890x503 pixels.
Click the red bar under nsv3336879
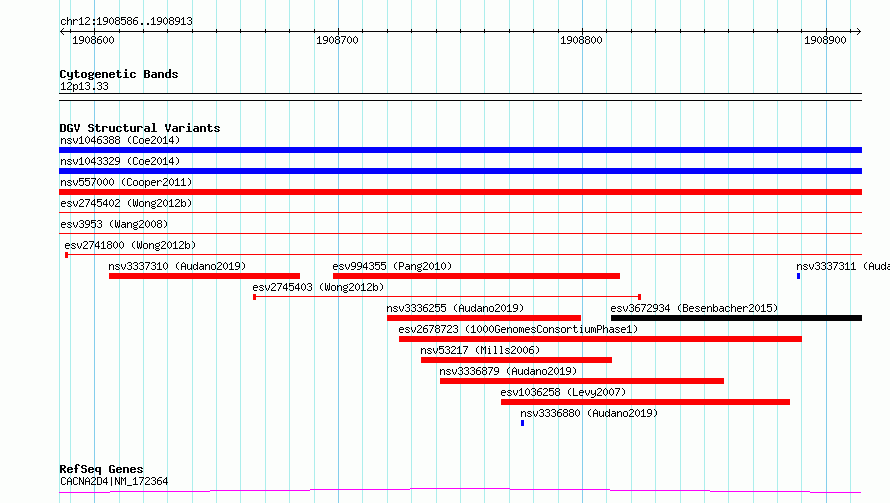click(582, 381)
